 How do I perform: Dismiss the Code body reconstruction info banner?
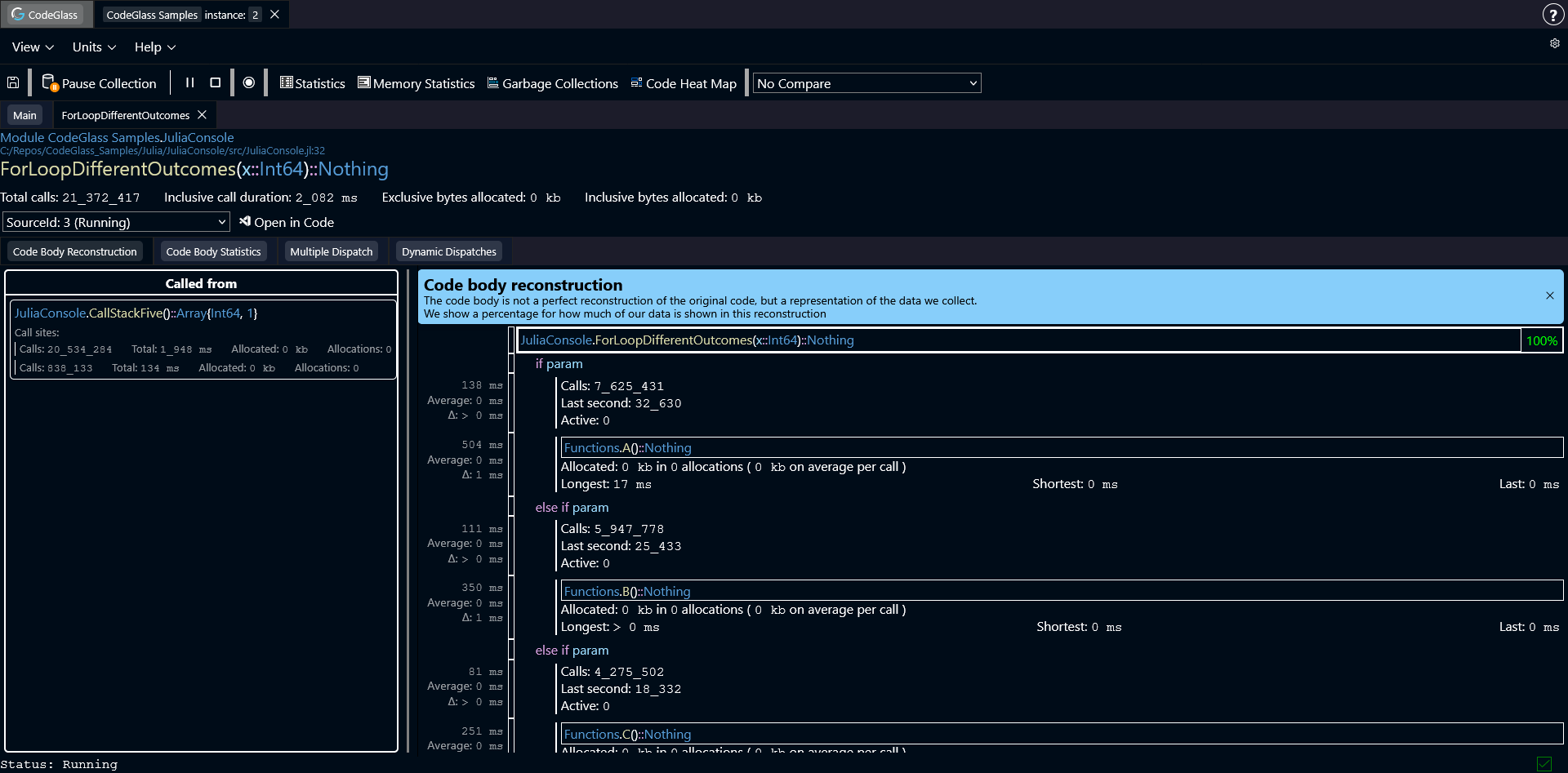tap(1549, 295)
